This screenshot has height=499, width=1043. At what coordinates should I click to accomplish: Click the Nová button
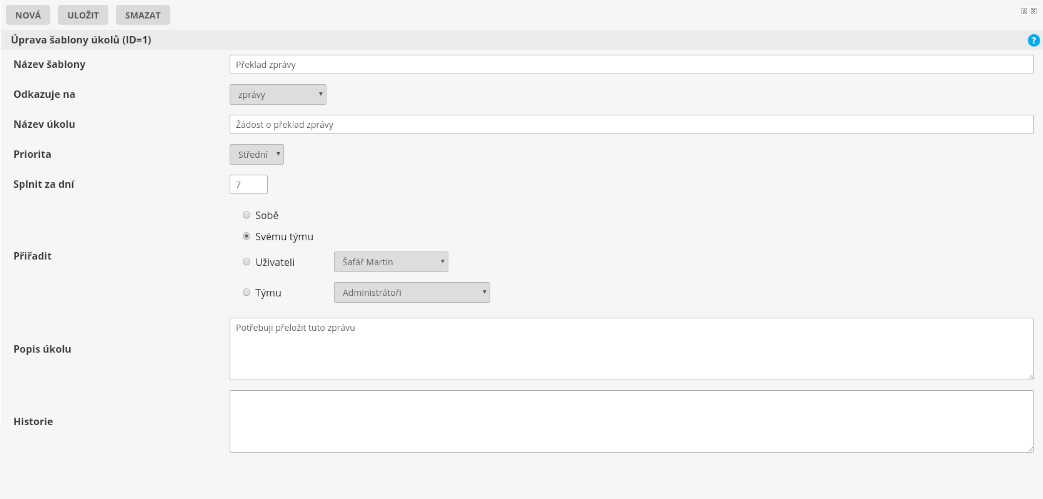tap(28, 15)
